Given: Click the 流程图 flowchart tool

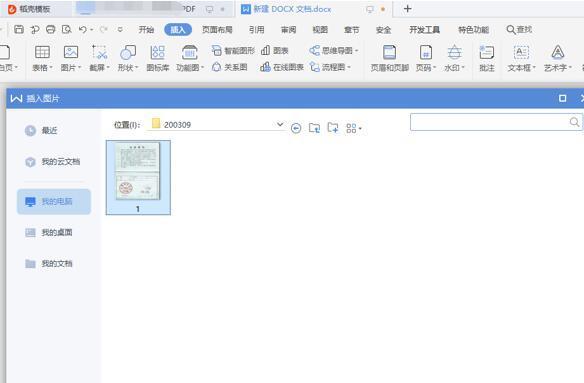Looking at the screenshot, I should click(x=330, y=67).
